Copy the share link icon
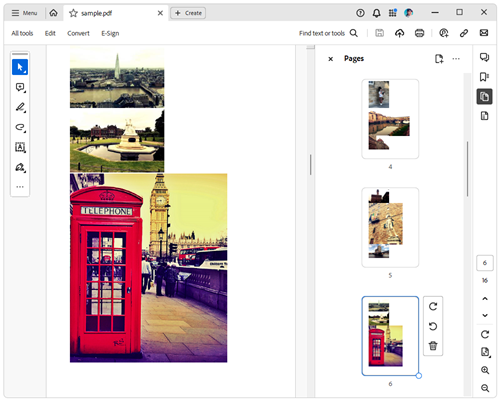The height and width of the screenshot is (402, 500). coord(464,33)
